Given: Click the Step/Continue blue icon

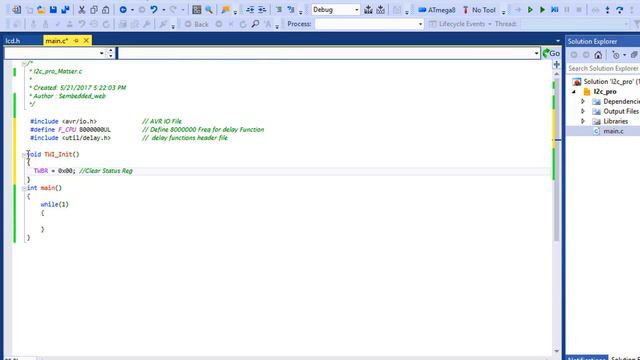Looking at the screenshot, I should tap(555, 9).
